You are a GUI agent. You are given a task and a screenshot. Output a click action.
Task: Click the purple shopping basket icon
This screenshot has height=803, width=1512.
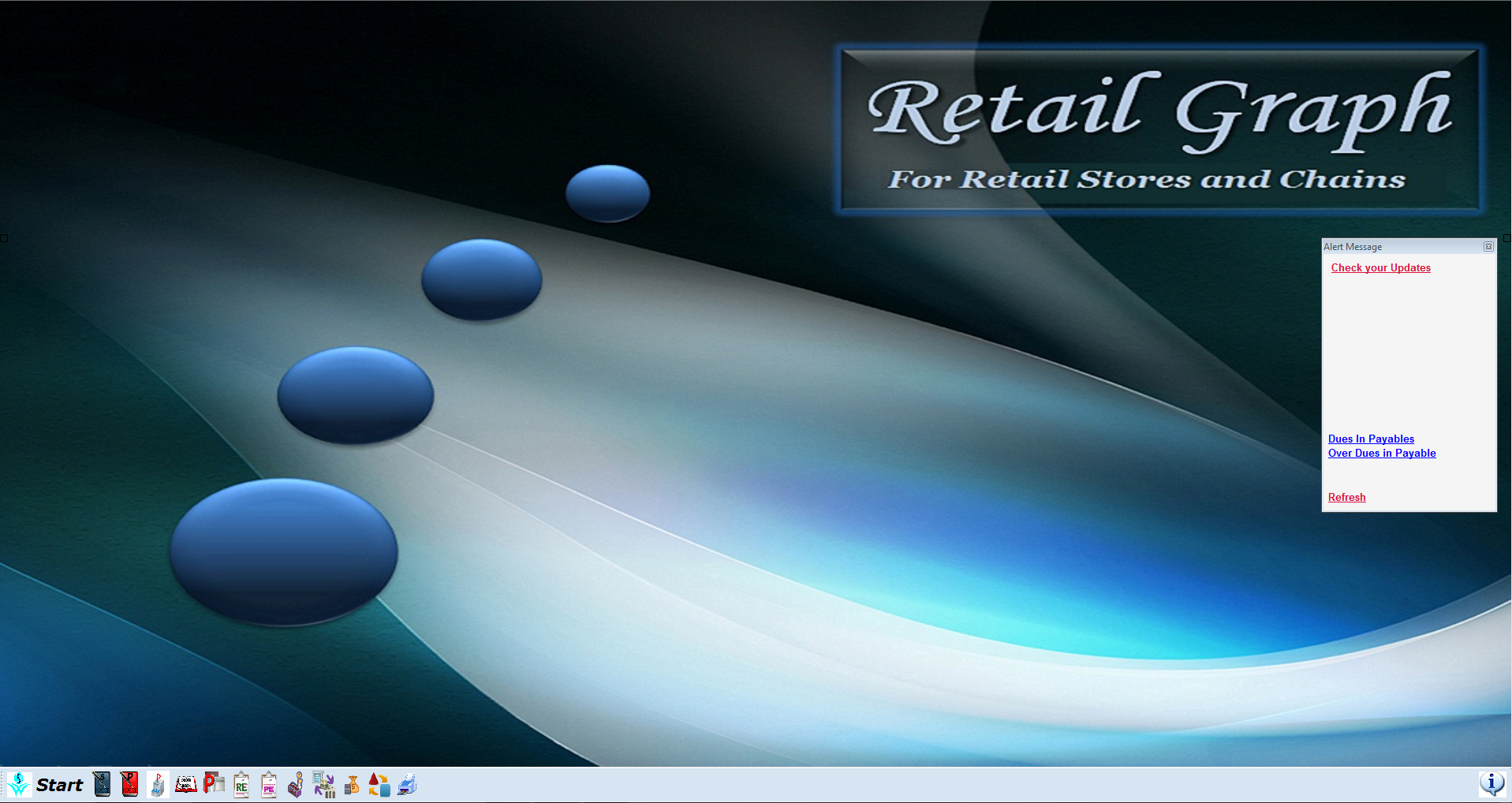296,784
